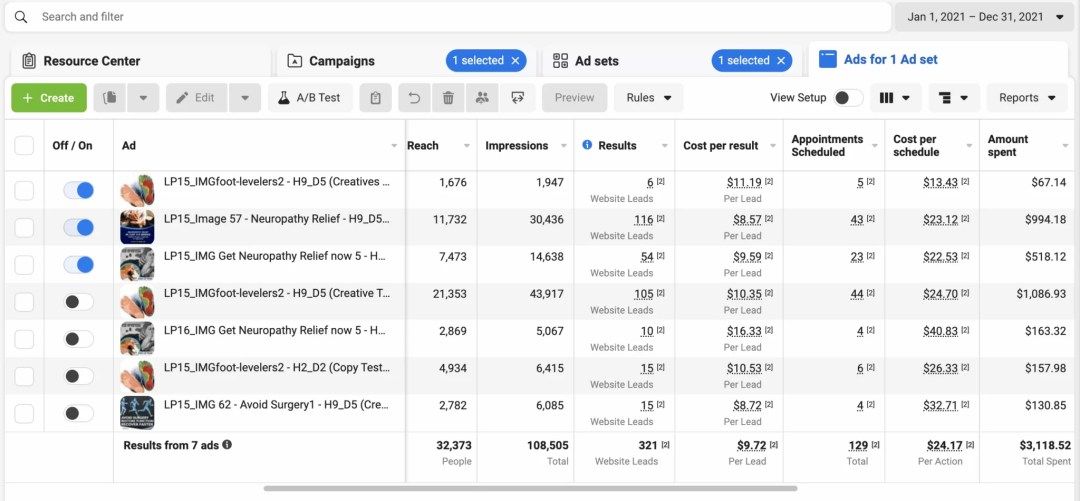The image size is (1080, 501).
Task: Click the undo arrow icon
Action: (415, 98)
